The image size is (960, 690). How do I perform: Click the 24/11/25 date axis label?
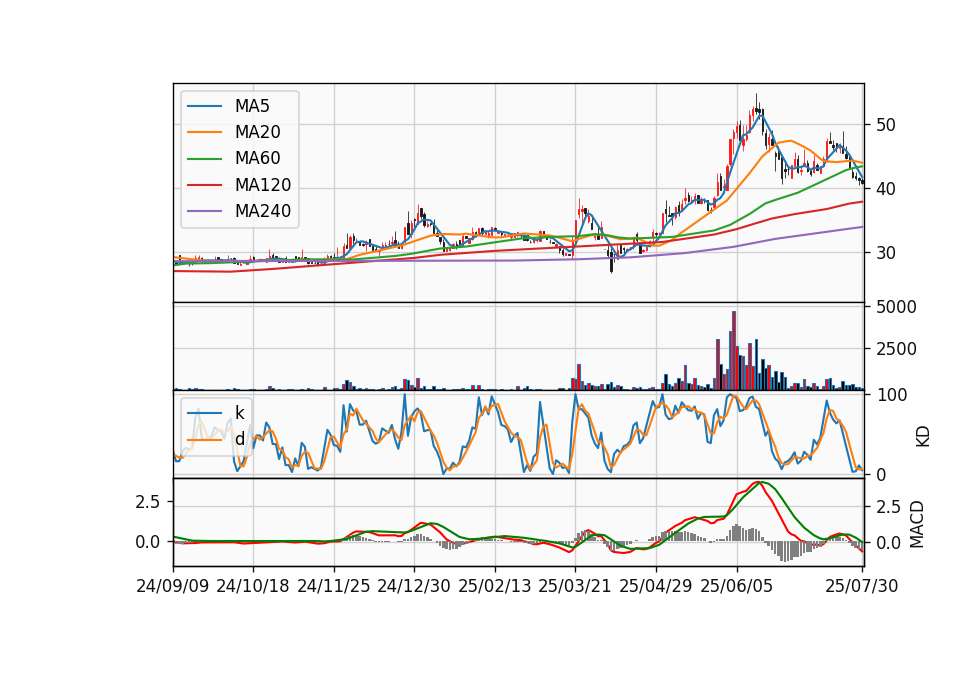[x=334, y=586]
